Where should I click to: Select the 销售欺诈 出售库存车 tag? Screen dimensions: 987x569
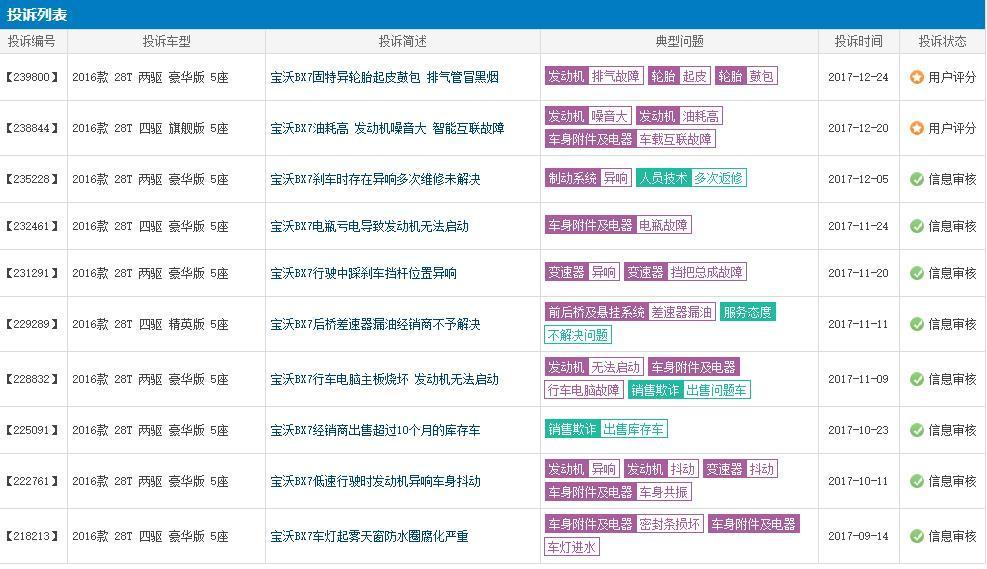click(x=606, y=429)
